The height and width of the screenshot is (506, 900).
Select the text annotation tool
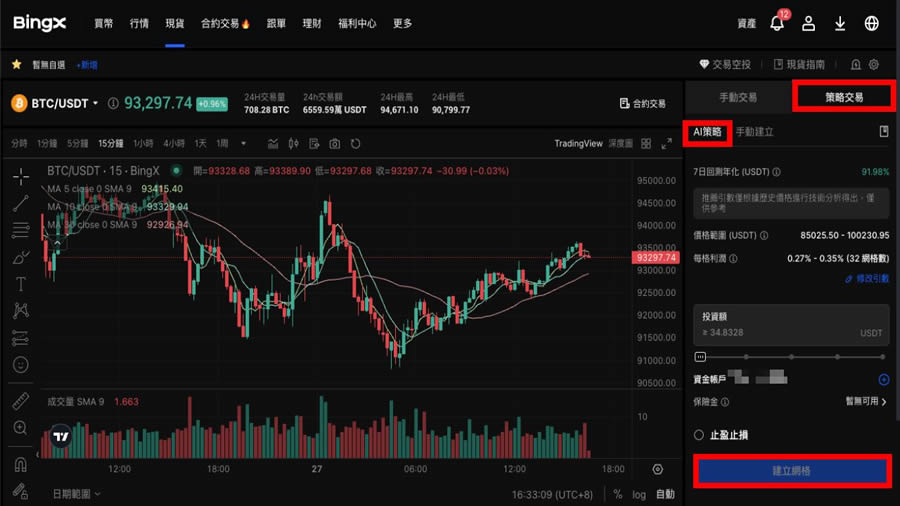[21, 284]
